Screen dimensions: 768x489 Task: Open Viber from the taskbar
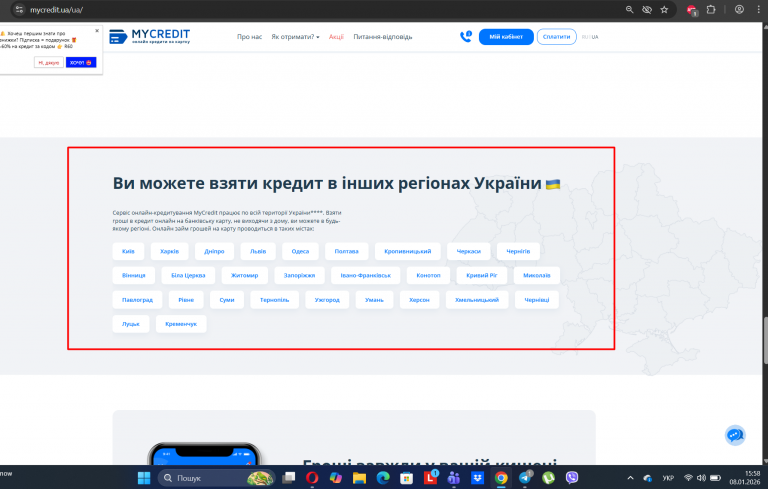tap(572, 478)
